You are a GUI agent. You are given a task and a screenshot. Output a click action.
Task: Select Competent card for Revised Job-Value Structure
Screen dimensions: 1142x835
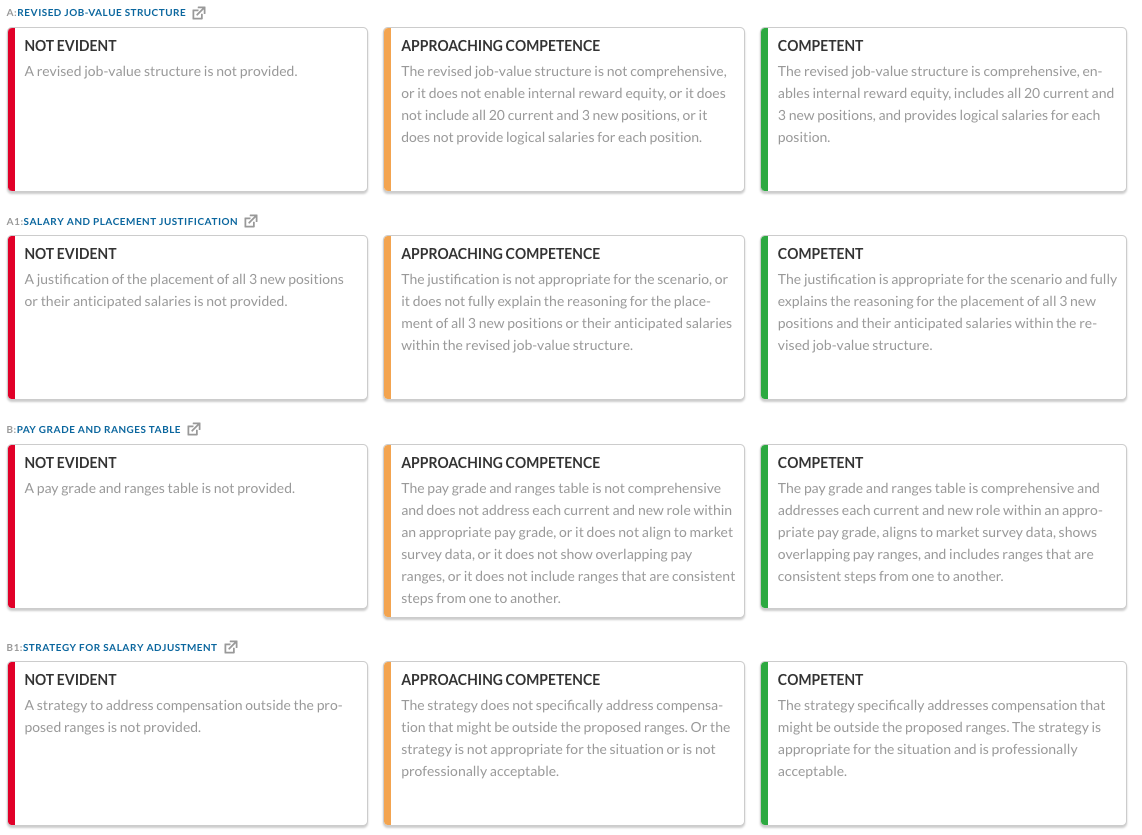pos(943,110)
